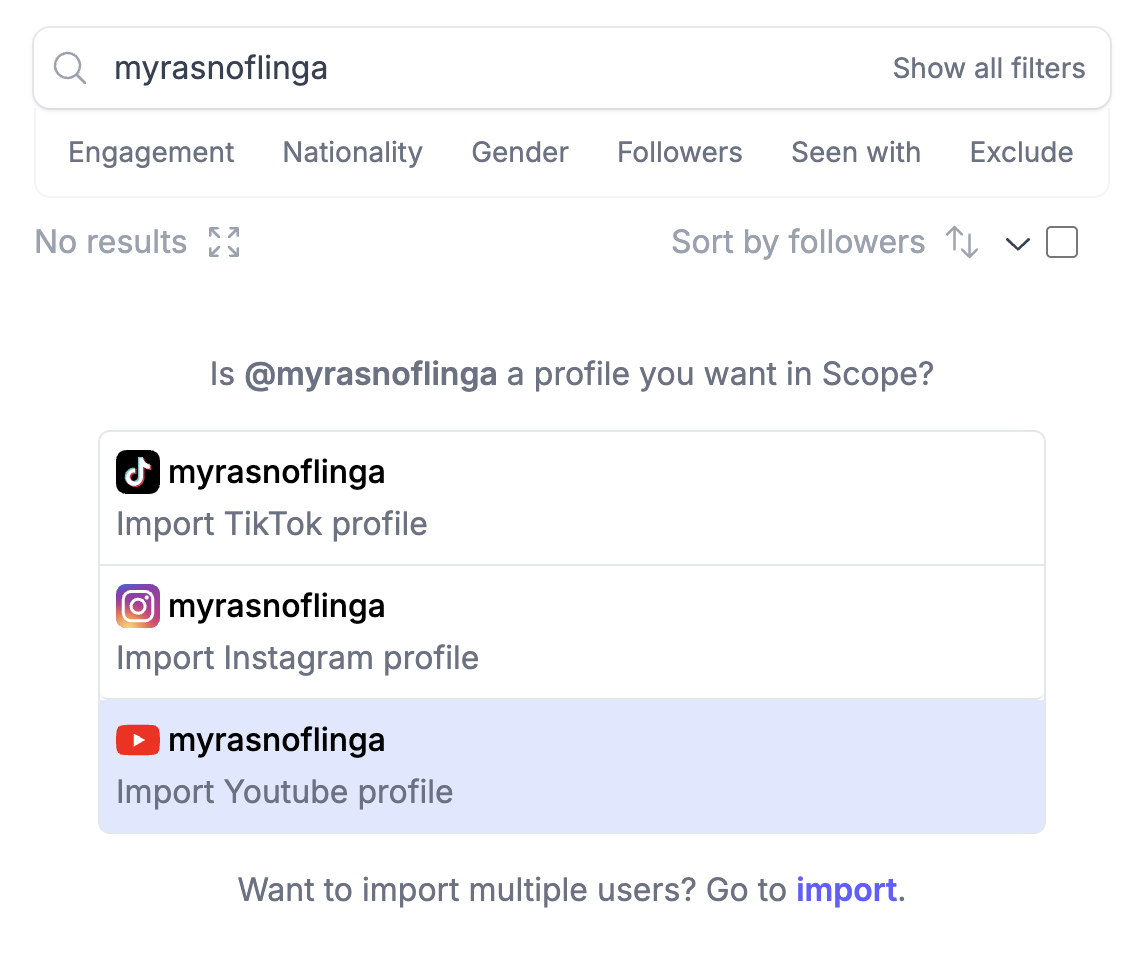1144x960 pixels.
Task: Import the TikTok profile for myrasnoflinga
Action: click(571, 498)
